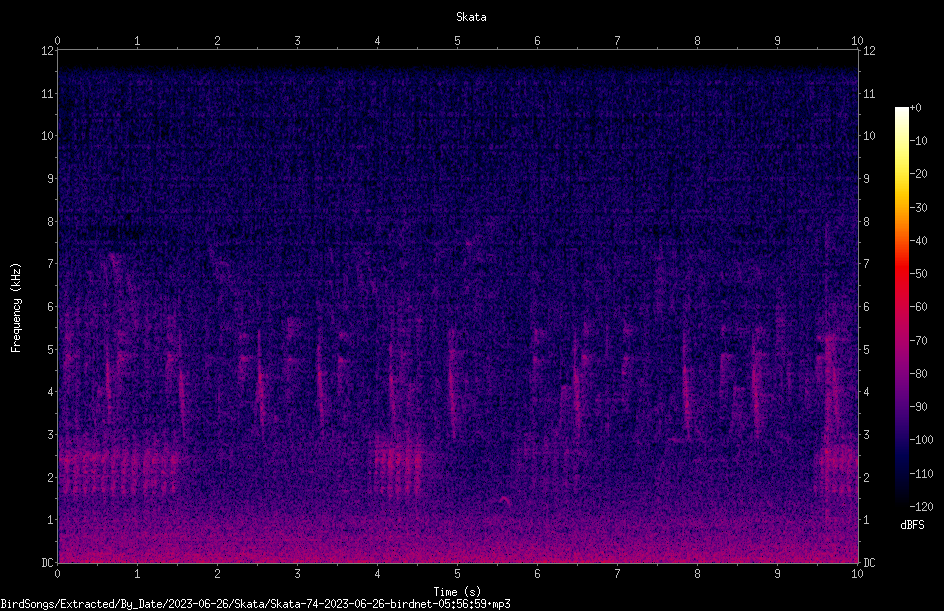Click the '-100' color scale label
The width and height of the screenshot is (944, 611).
click(x=922, y=440)
